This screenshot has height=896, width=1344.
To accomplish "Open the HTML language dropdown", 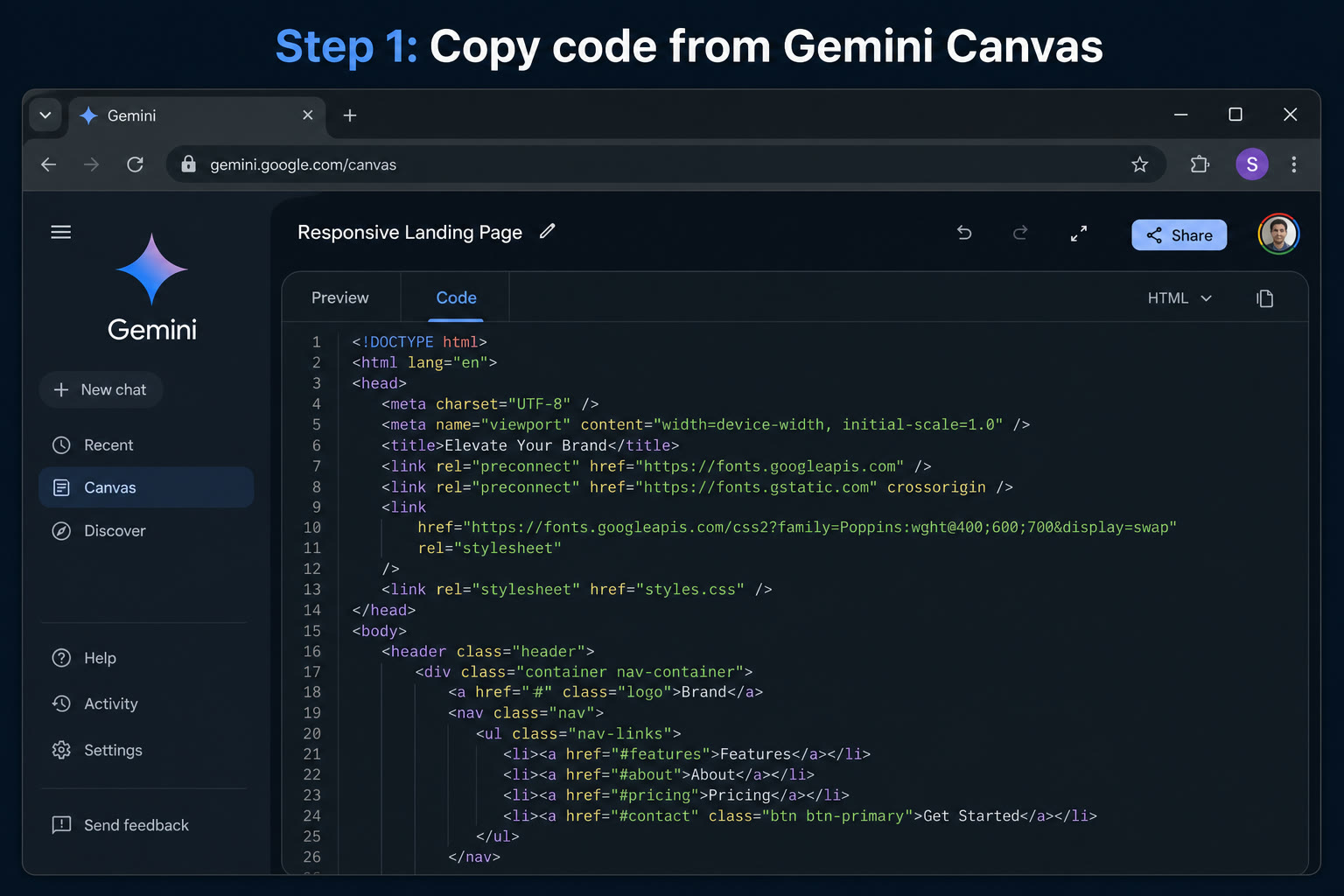I will pyautogui.click(x=1179, y=298).
